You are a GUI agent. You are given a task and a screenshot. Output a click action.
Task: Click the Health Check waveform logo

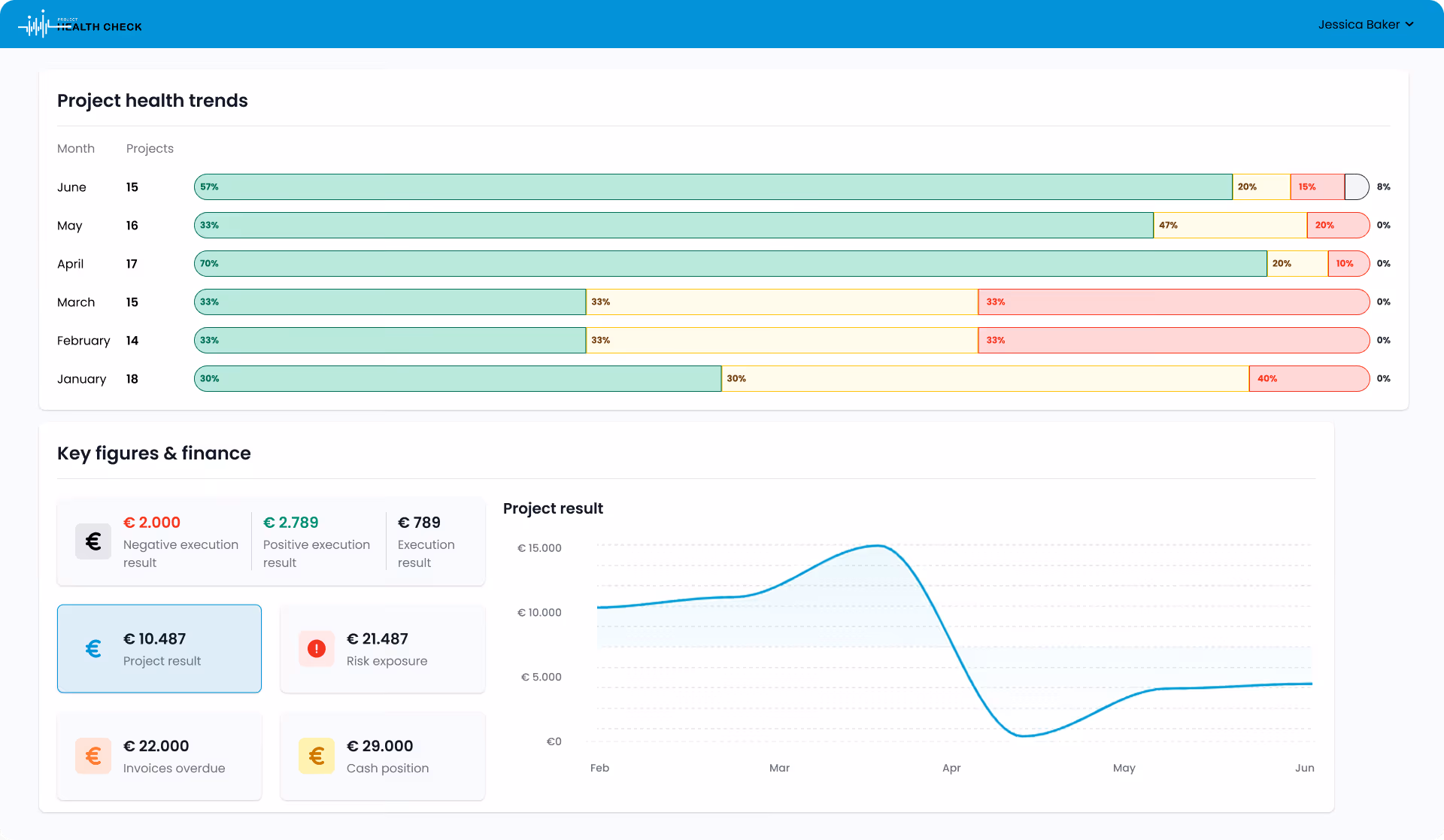point(36,25)
